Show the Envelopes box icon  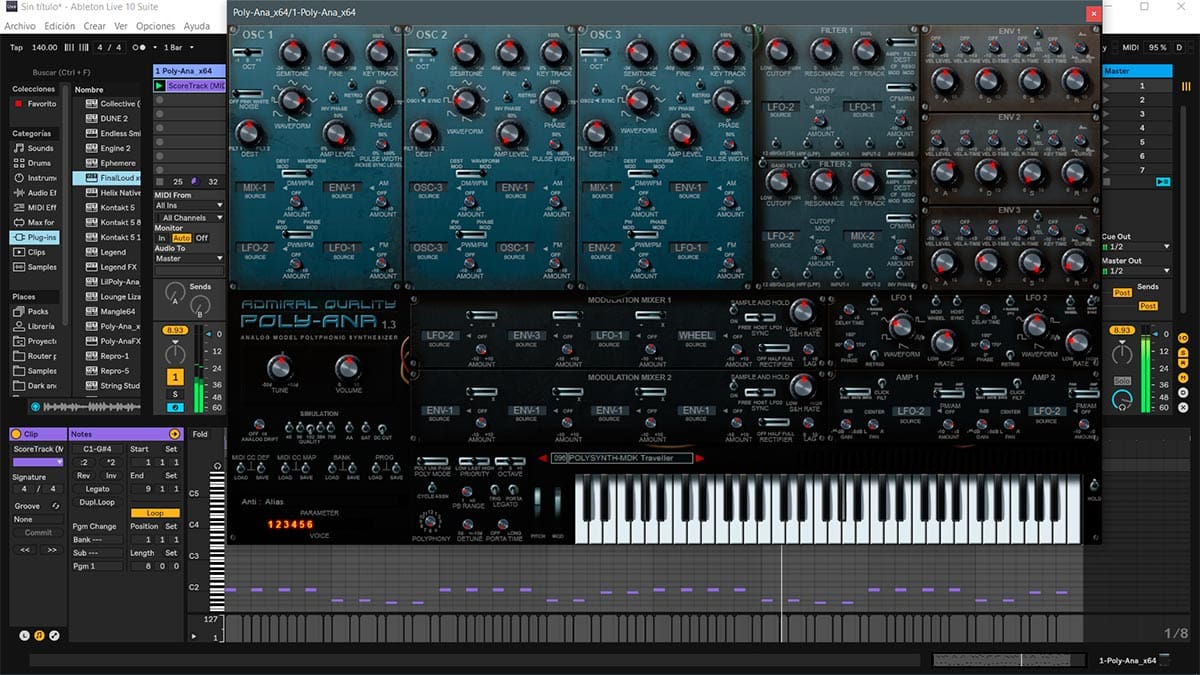coord(54,635)
